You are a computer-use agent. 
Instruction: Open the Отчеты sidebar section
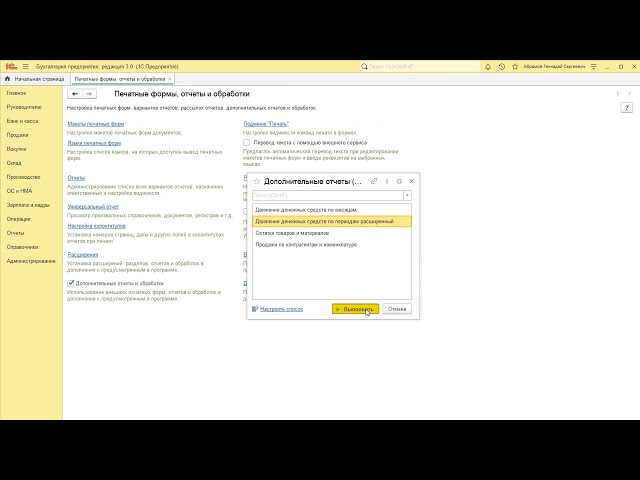(16, 233)
